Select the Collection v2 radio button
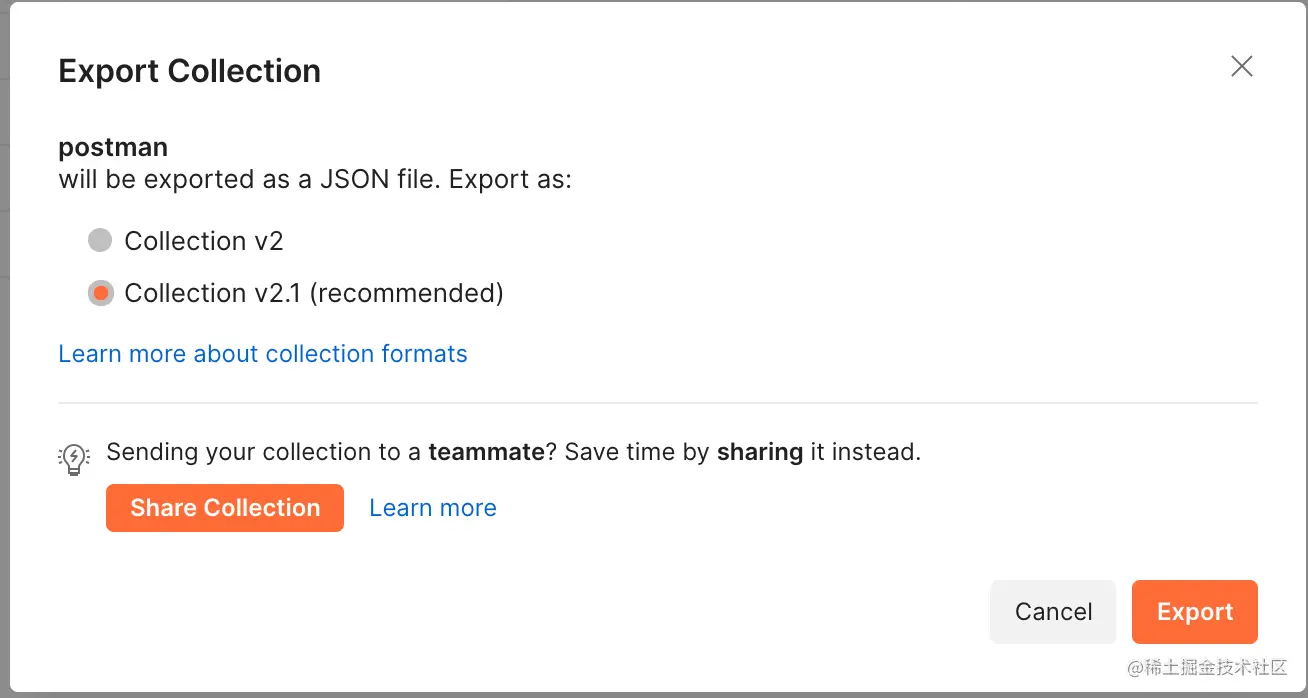The height and width of the screenshot is (698, 1308). pyautogui.click(x=100, y=241)
